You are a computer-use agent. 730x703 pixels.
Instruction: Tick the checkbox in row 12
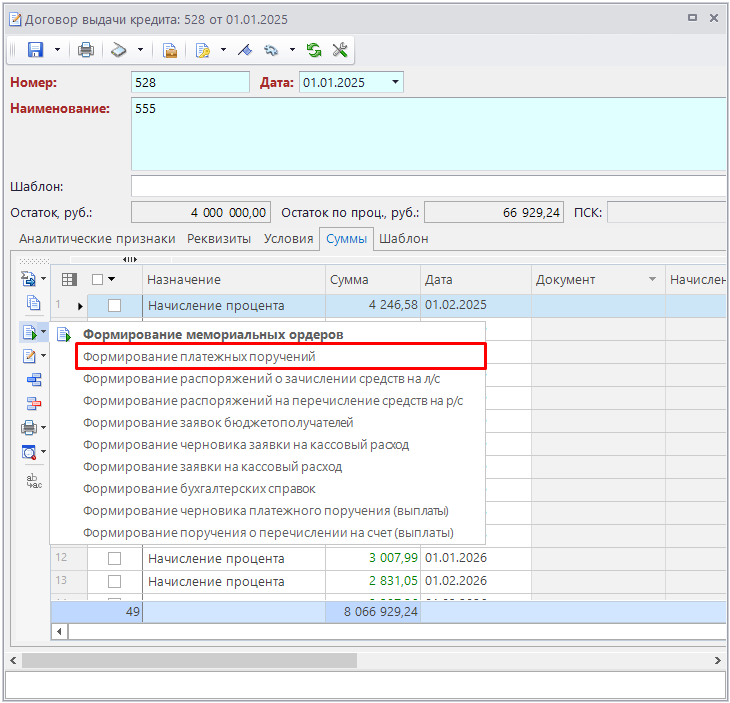coord(114,559)
